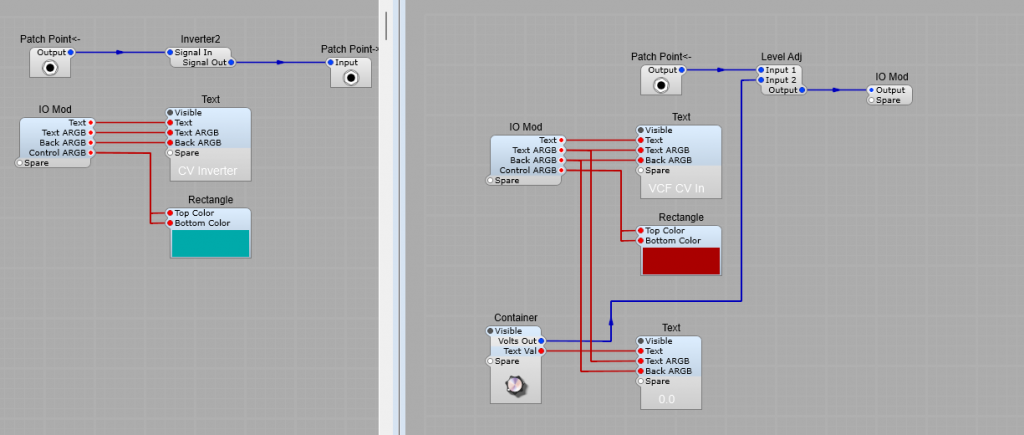The width and height of the screenshot is (1024, 435).
Task: Click the jack icon of Patch Point-> module
Action: pos(351,78)
